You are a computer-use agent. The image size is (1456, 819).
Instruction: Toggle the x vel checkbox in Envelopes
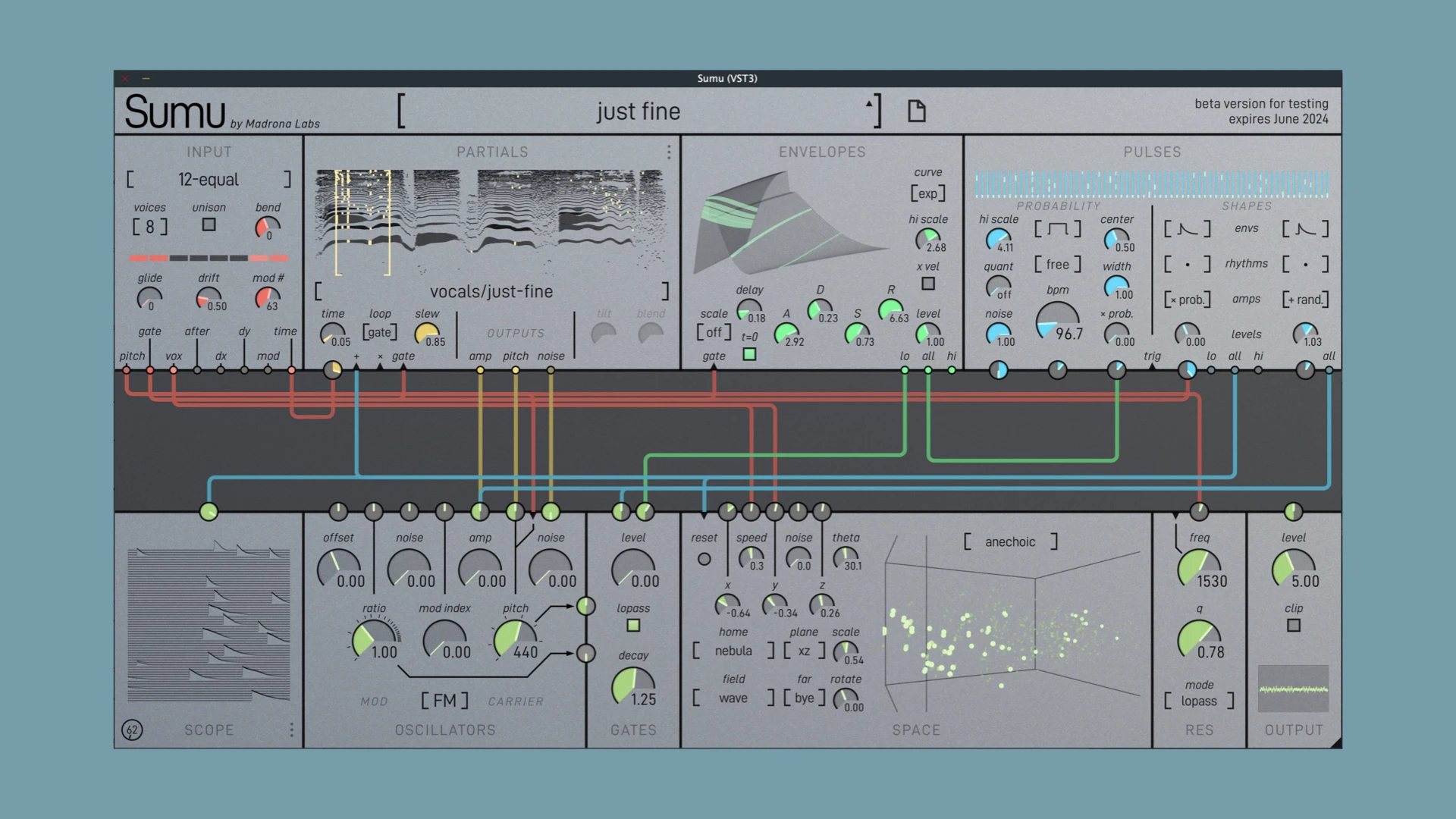(x=927, y=284)
